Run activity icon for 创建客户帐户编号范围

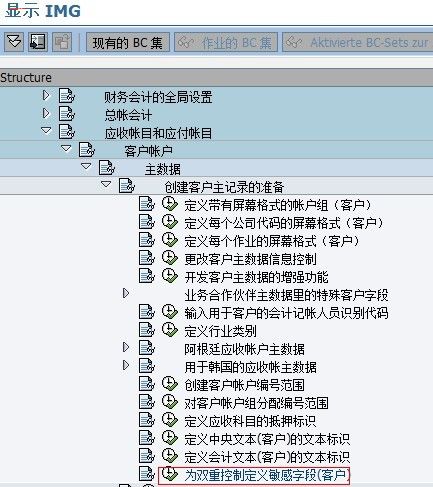pyautogui.click(x=170, y=384)
